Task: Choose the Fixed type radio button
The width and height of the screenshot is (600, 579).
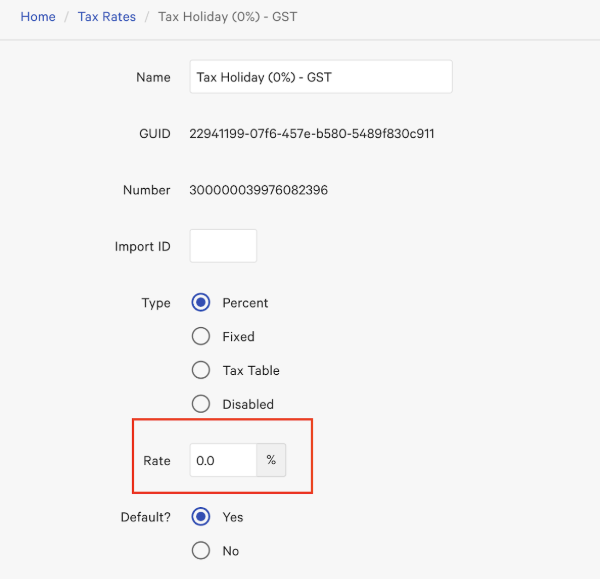Action: pyautogui.click(x=201, y=337)
